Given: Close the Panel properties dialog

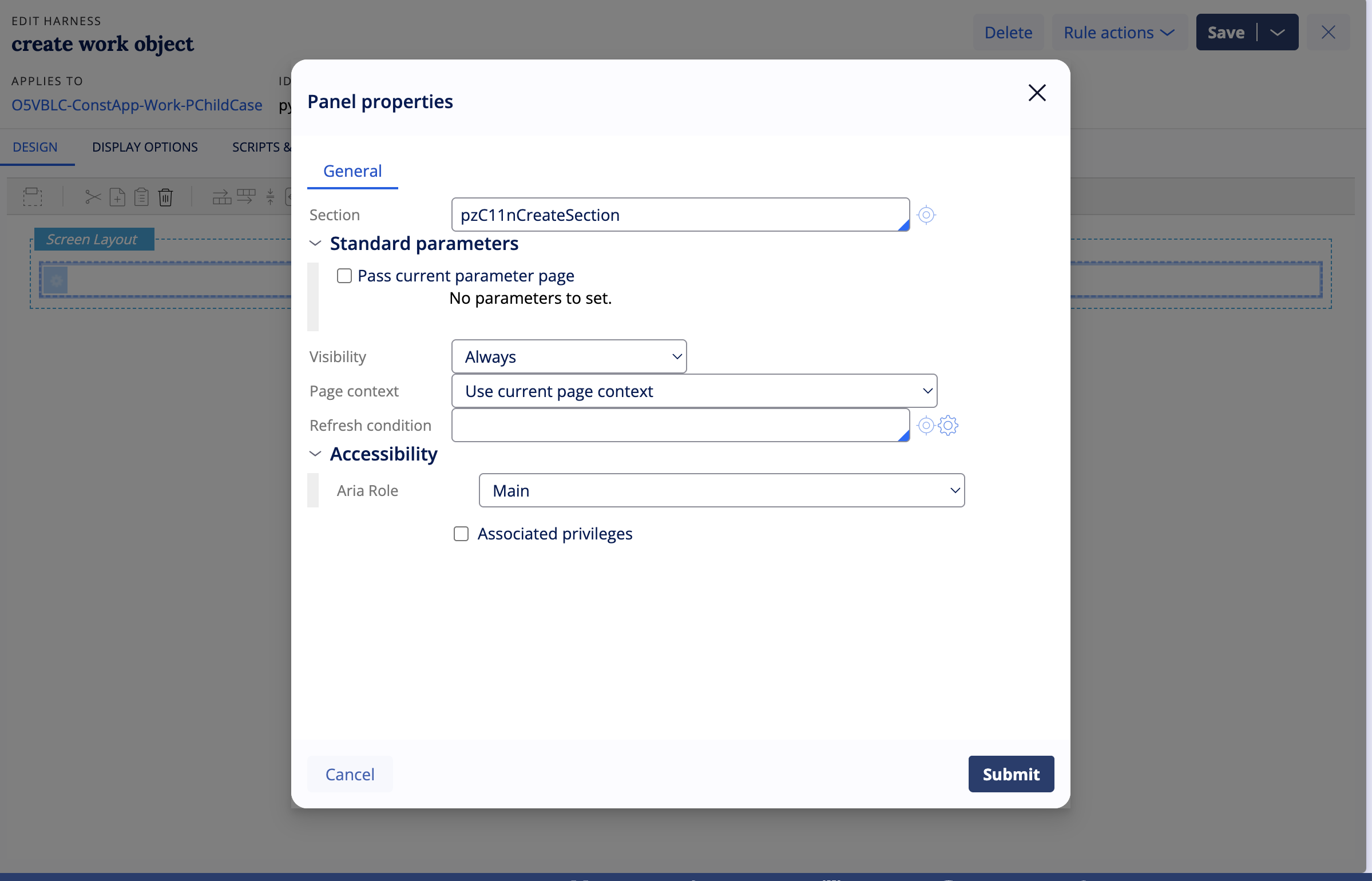Looking at the screenshot, I should (1037, 93).
